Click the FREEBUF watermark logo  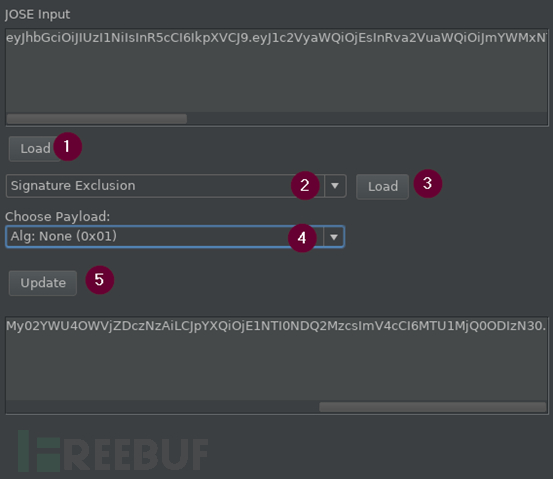click(x=113, y=451)
